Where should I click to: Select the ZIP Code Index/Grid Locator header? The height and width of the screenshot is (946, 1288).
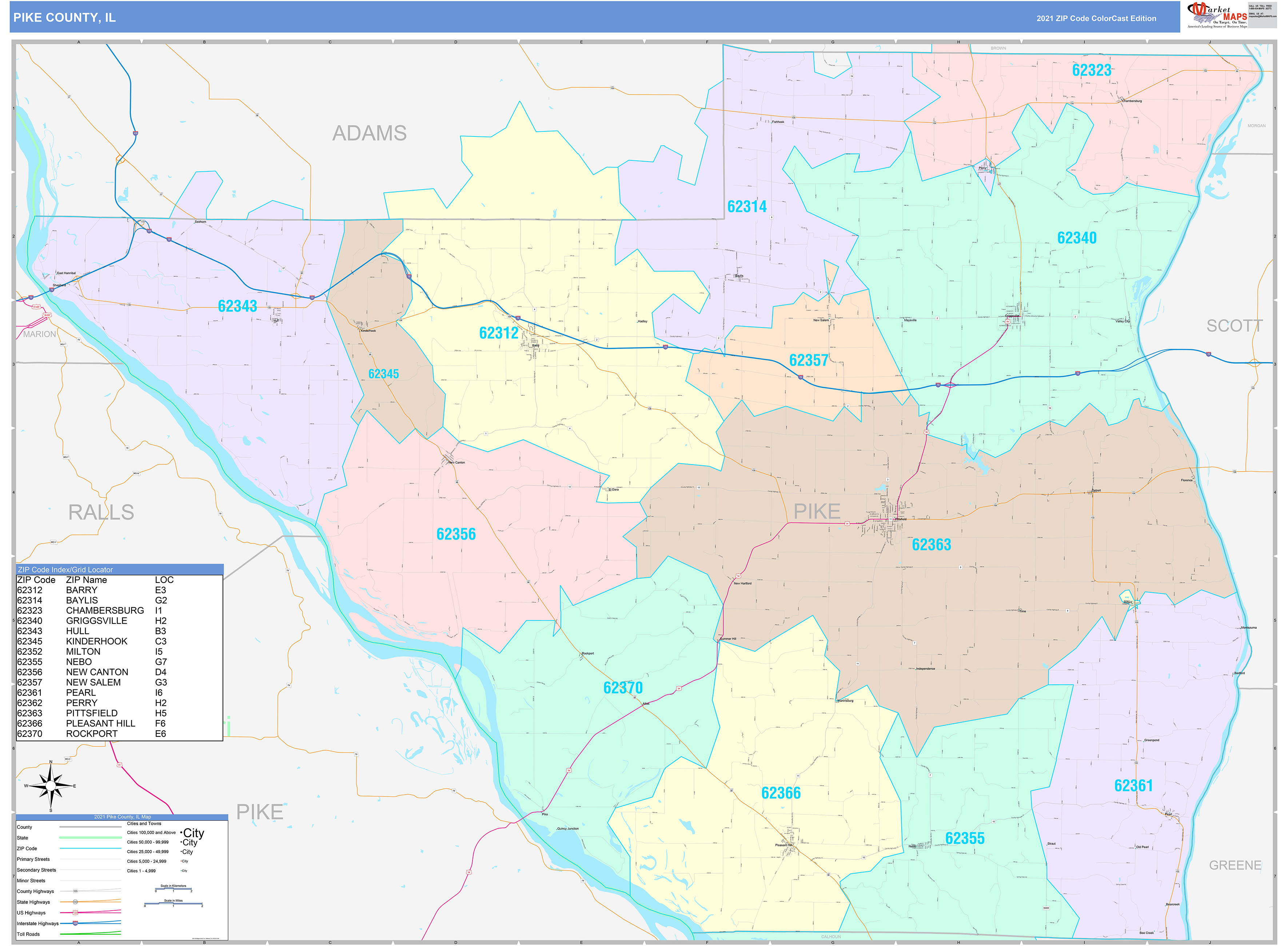coord(65,571)
